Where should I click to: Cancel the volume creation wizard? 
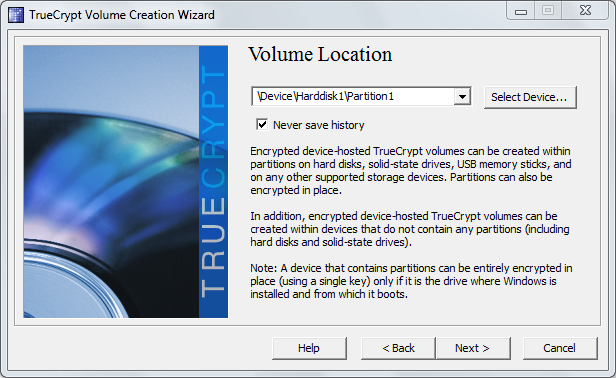point(560,348)
